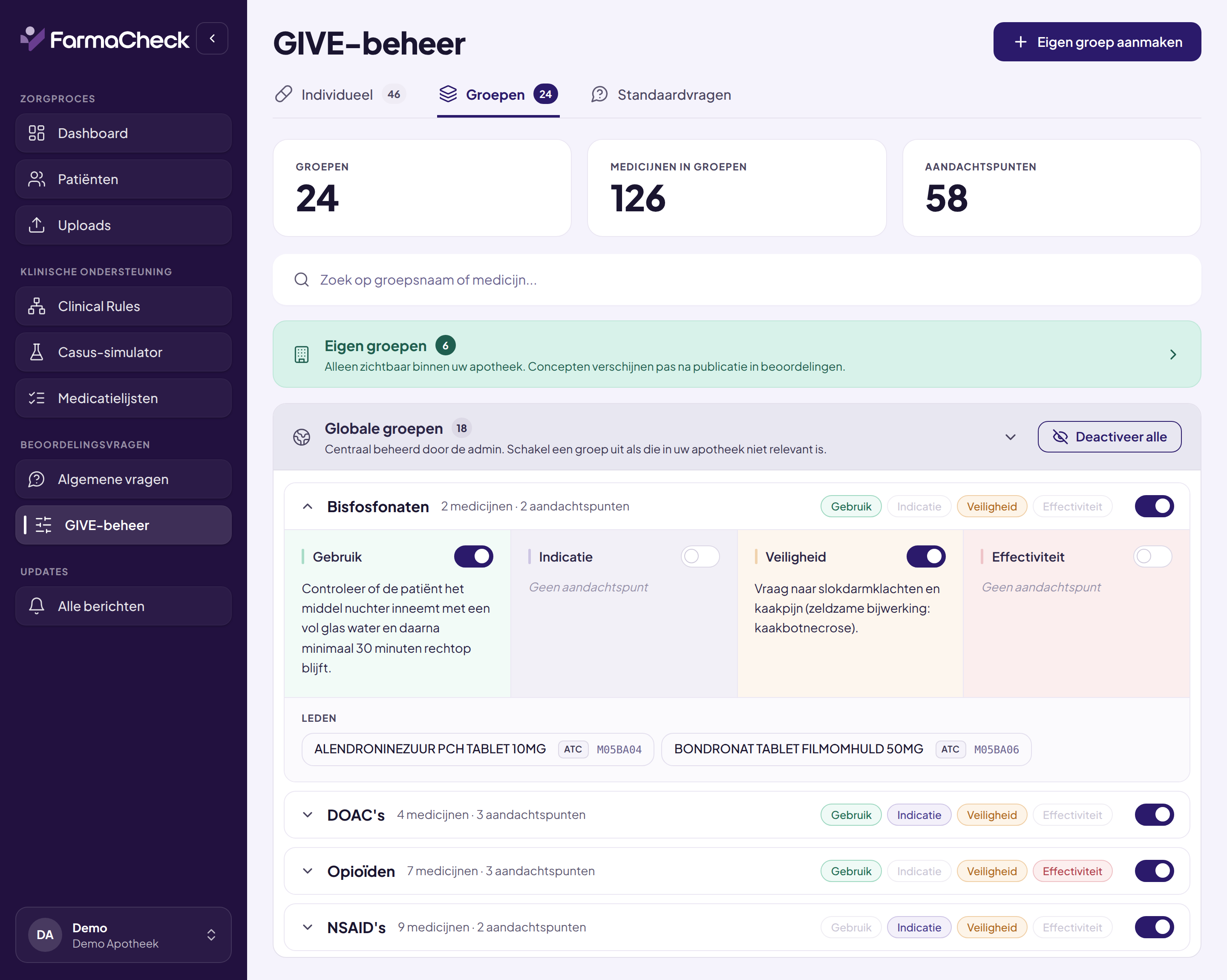Click the Clinical Rules hierarchy icon
The height and width of the screenshot is (980, 1227).
click(36, 306)
